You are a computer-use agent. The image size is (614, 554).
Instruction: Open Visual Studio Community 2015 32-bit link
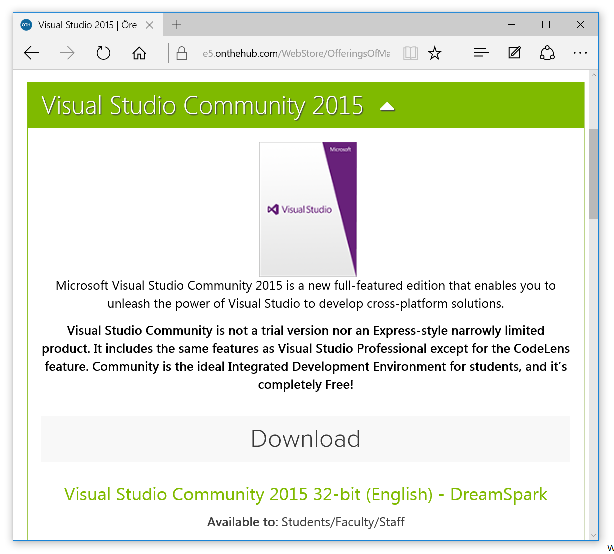click(x=305, y=494)
